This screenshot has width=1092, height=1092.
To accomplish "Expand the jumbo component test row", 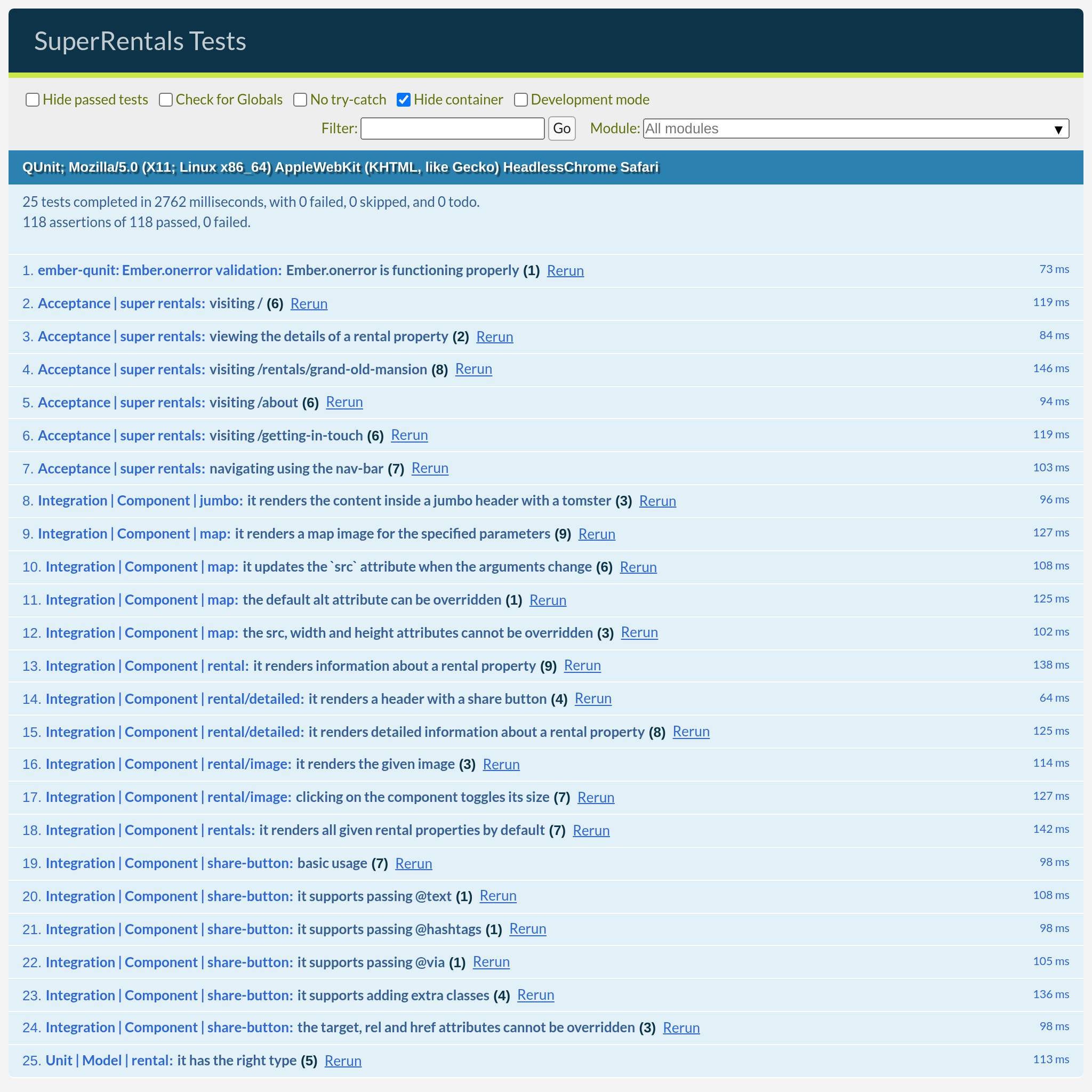I will click(x=429, y=501).
